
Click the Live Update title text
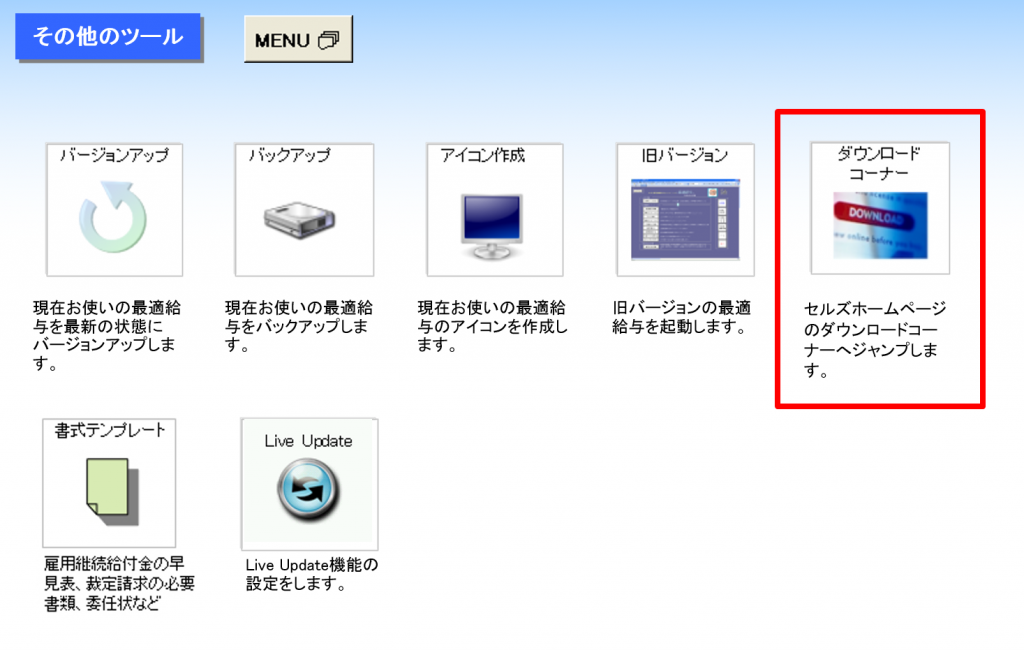pos(308,441)
